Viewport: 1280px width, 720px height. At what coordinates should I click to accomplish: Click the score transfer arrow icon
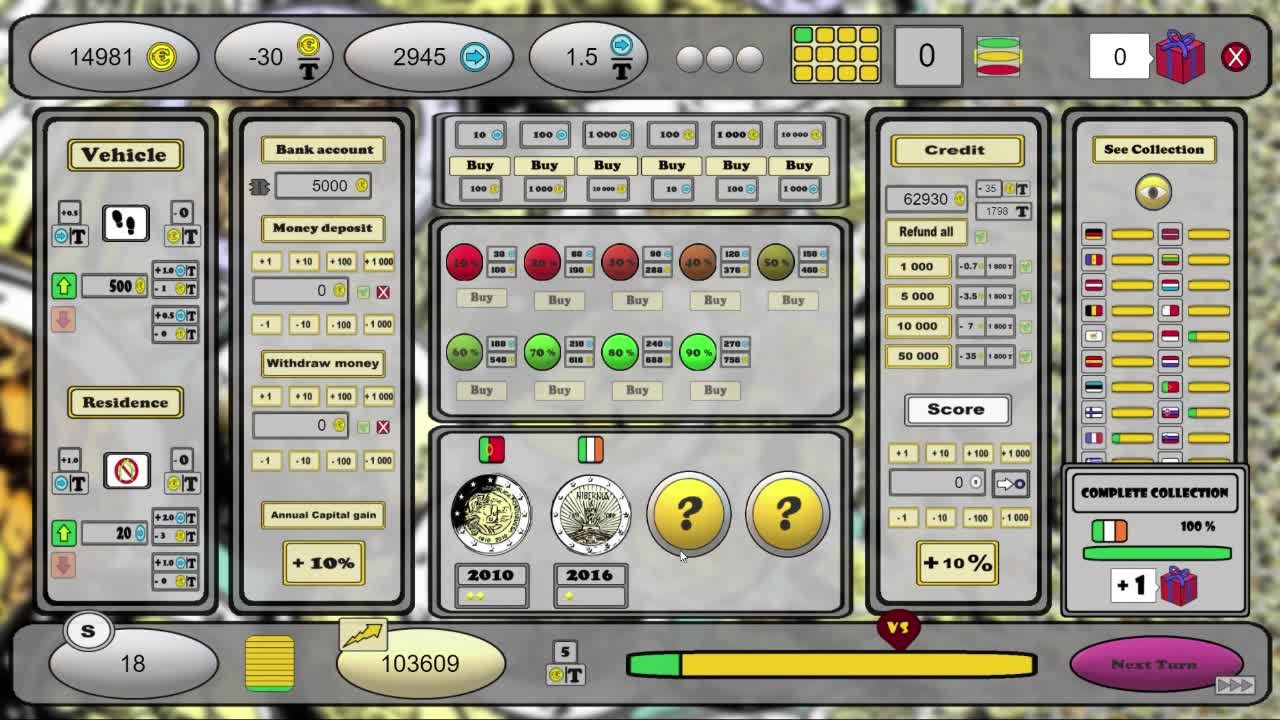click(1010, 484)
